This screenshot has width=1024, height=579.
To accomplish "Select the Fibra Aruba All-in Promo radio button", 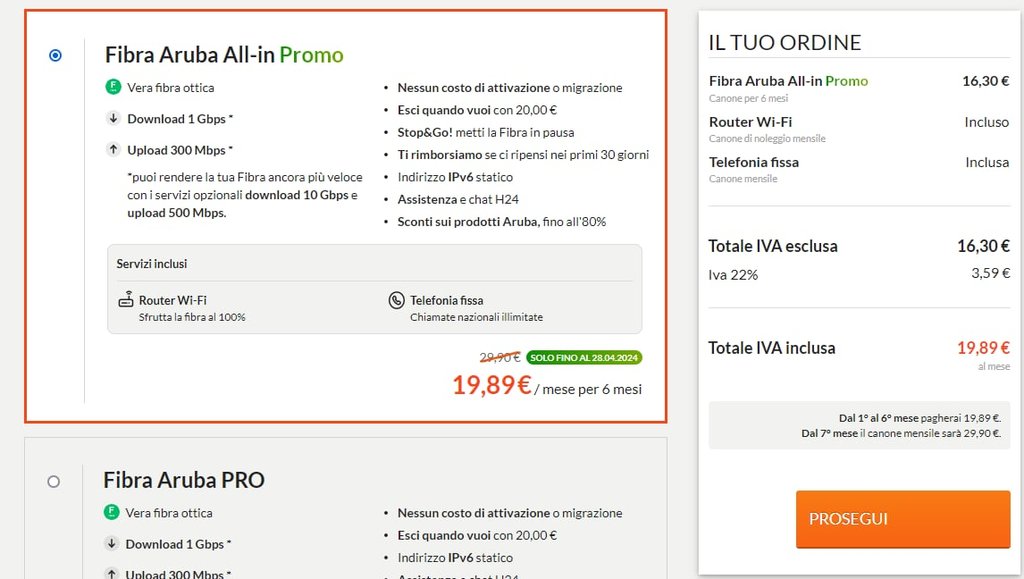I will (55, 55).
